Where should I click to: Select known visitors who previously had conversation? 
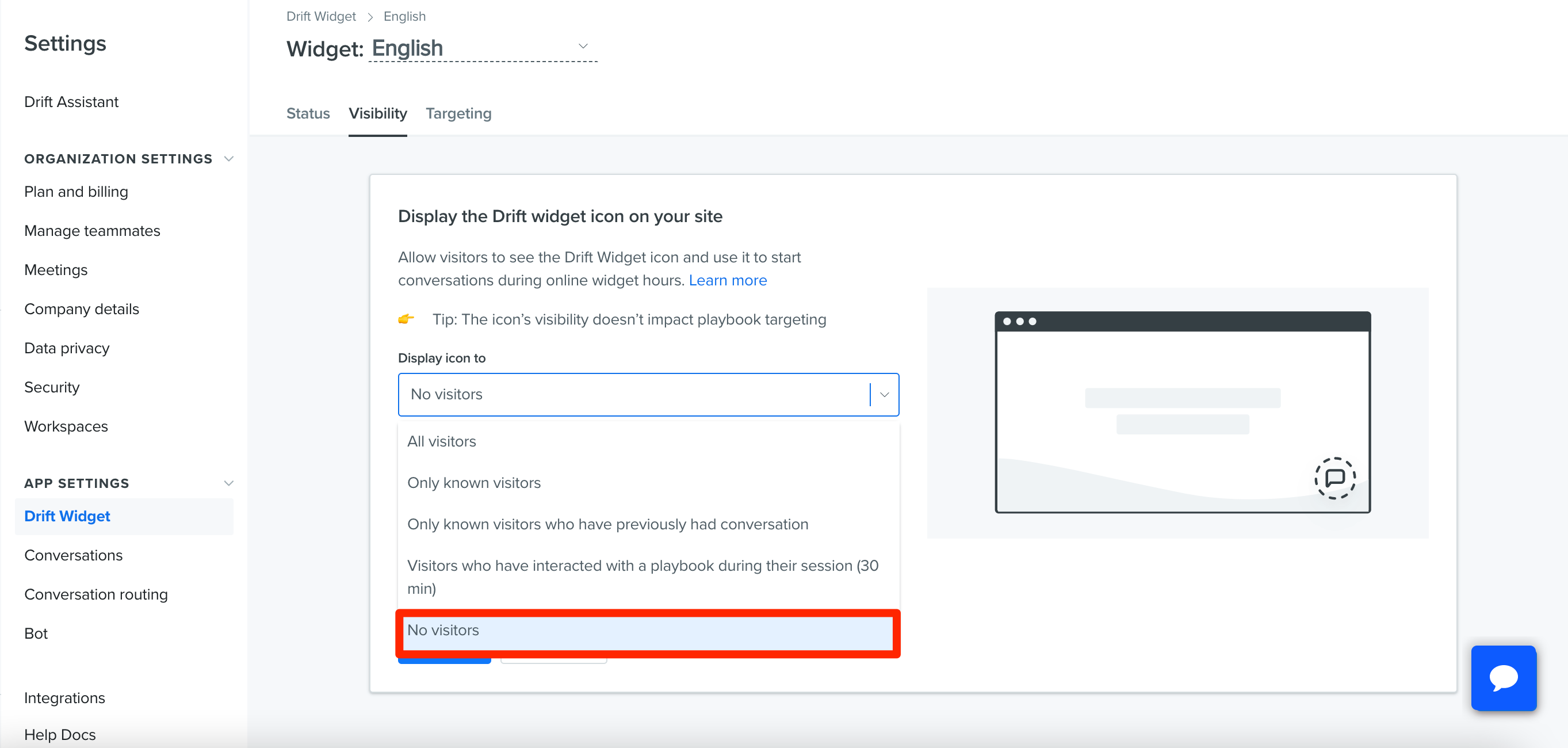coord(648,524)
